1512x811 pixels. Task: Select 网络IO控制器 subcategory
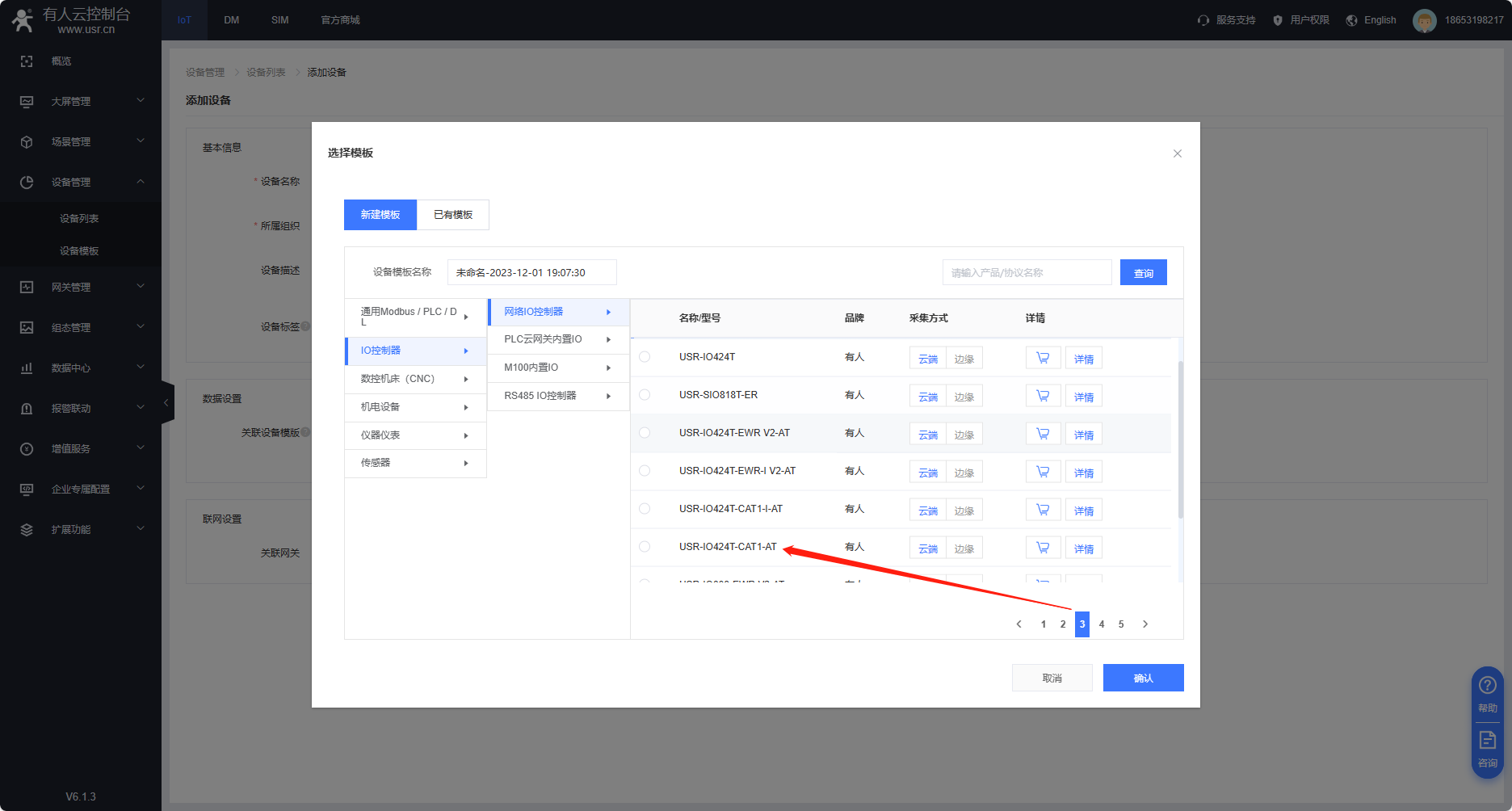tap(558, 312)
